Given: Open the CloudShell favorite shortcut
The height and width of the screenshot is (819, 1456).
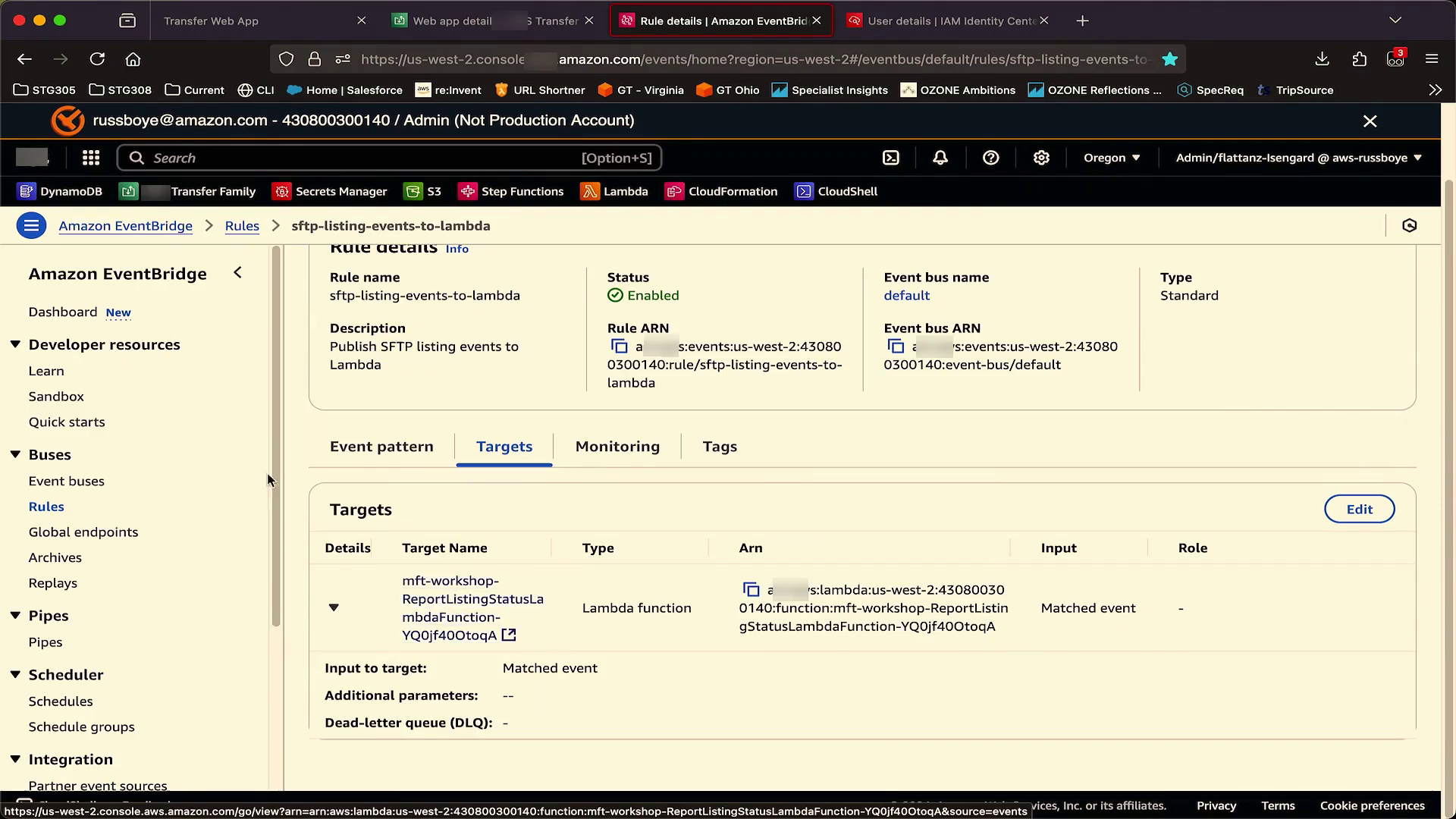Looking at the screenshot, I should (x=836, y=191).
